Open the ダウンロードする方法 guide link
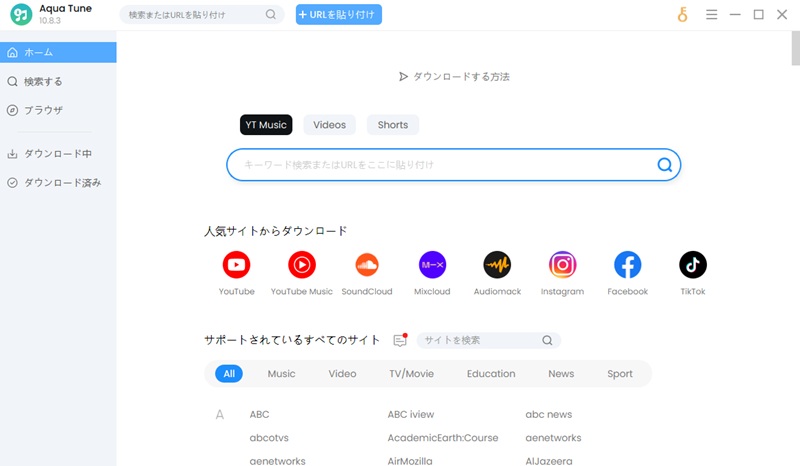Viewport: 800px width, 466px height. (x=454, y=77)
